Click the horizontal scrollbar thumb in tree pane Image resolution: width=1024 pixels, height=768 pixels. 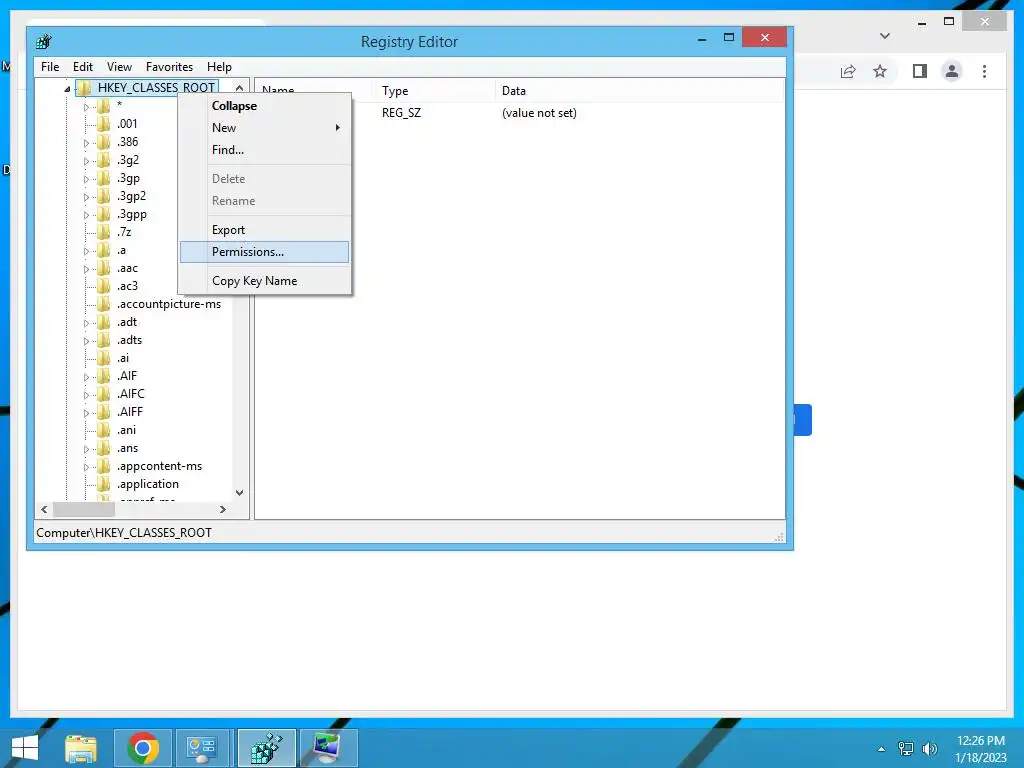point(84,509)
